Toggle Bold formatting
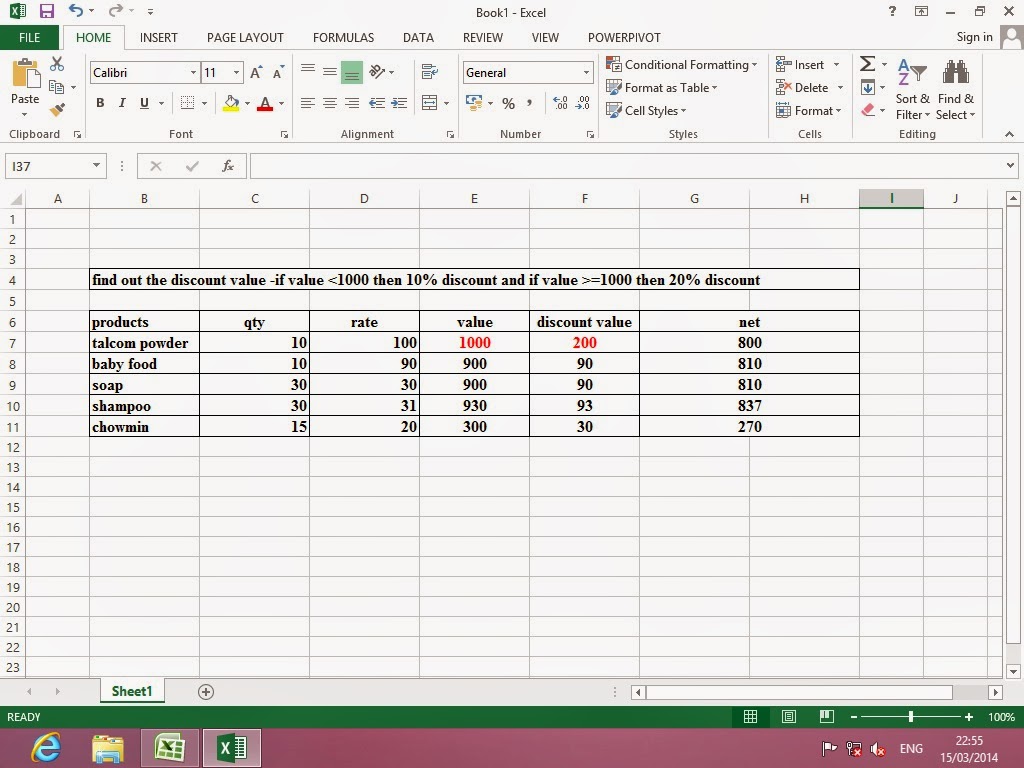 (x=100, y=103)
